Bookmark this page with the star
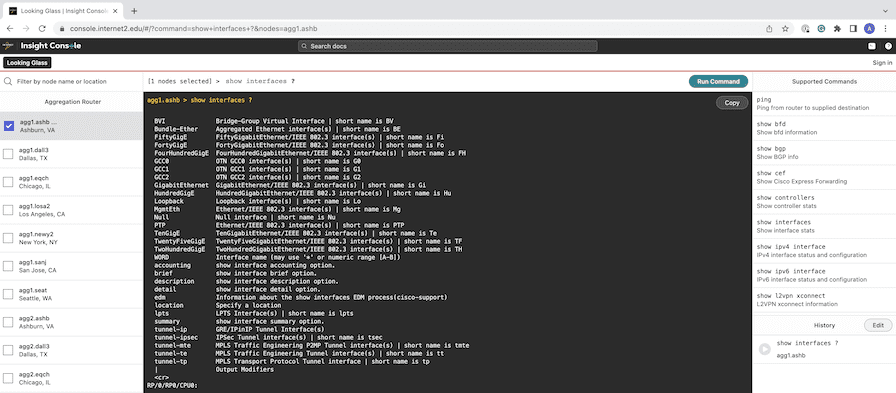The image size is (896, 393). 786,28
